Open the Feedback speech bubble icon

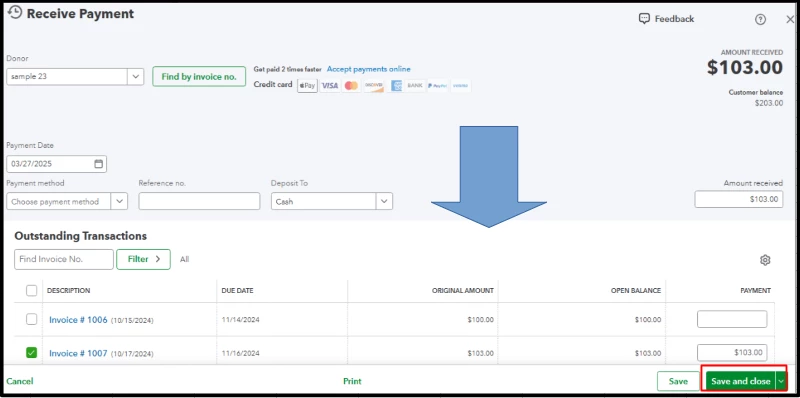[x=644, y=19]
